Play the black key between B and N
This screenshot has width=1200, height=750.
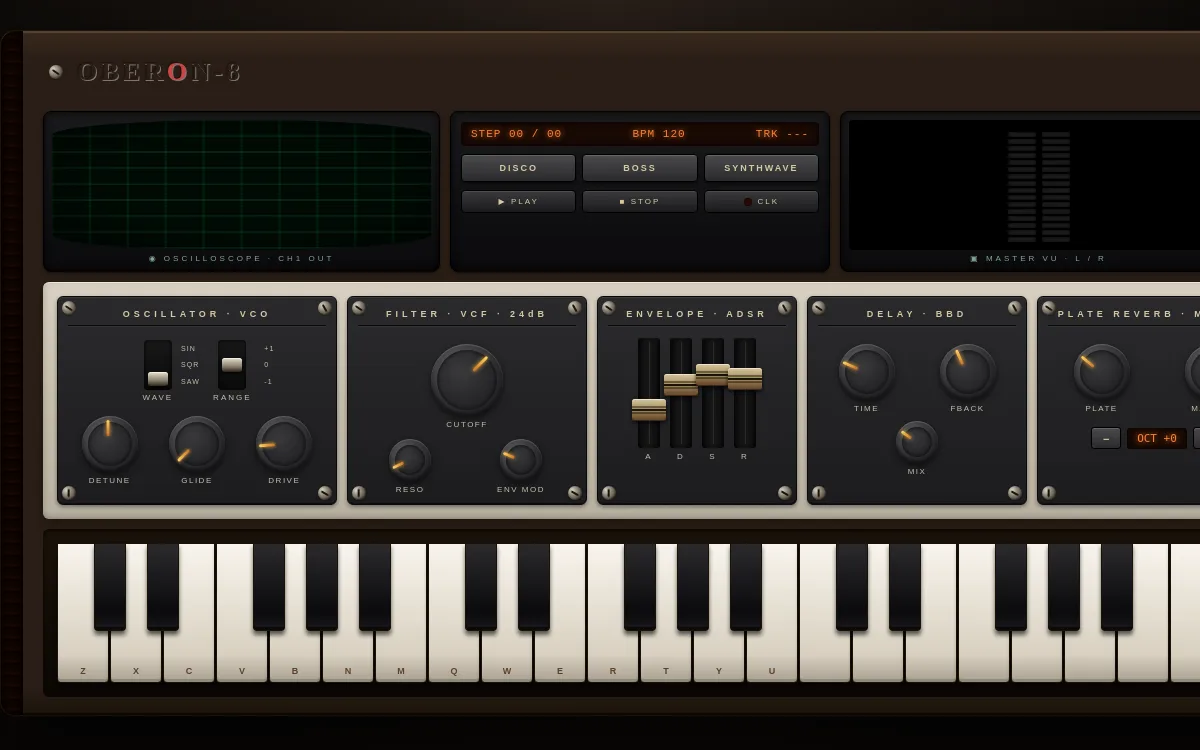322,587
